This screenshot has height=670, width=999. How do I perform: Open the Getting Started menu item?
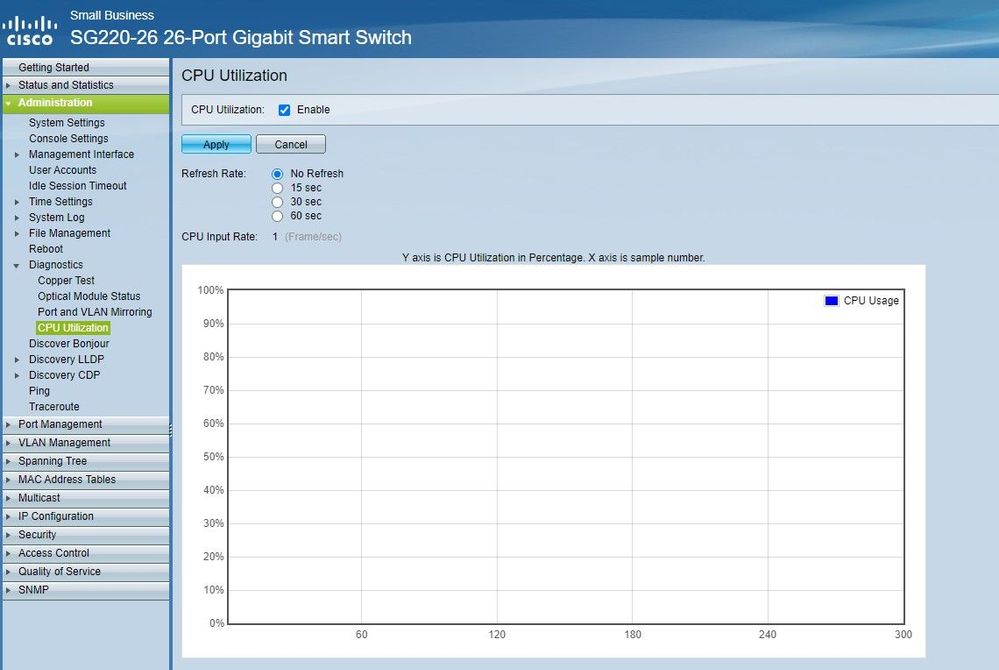tap(86, 67)
